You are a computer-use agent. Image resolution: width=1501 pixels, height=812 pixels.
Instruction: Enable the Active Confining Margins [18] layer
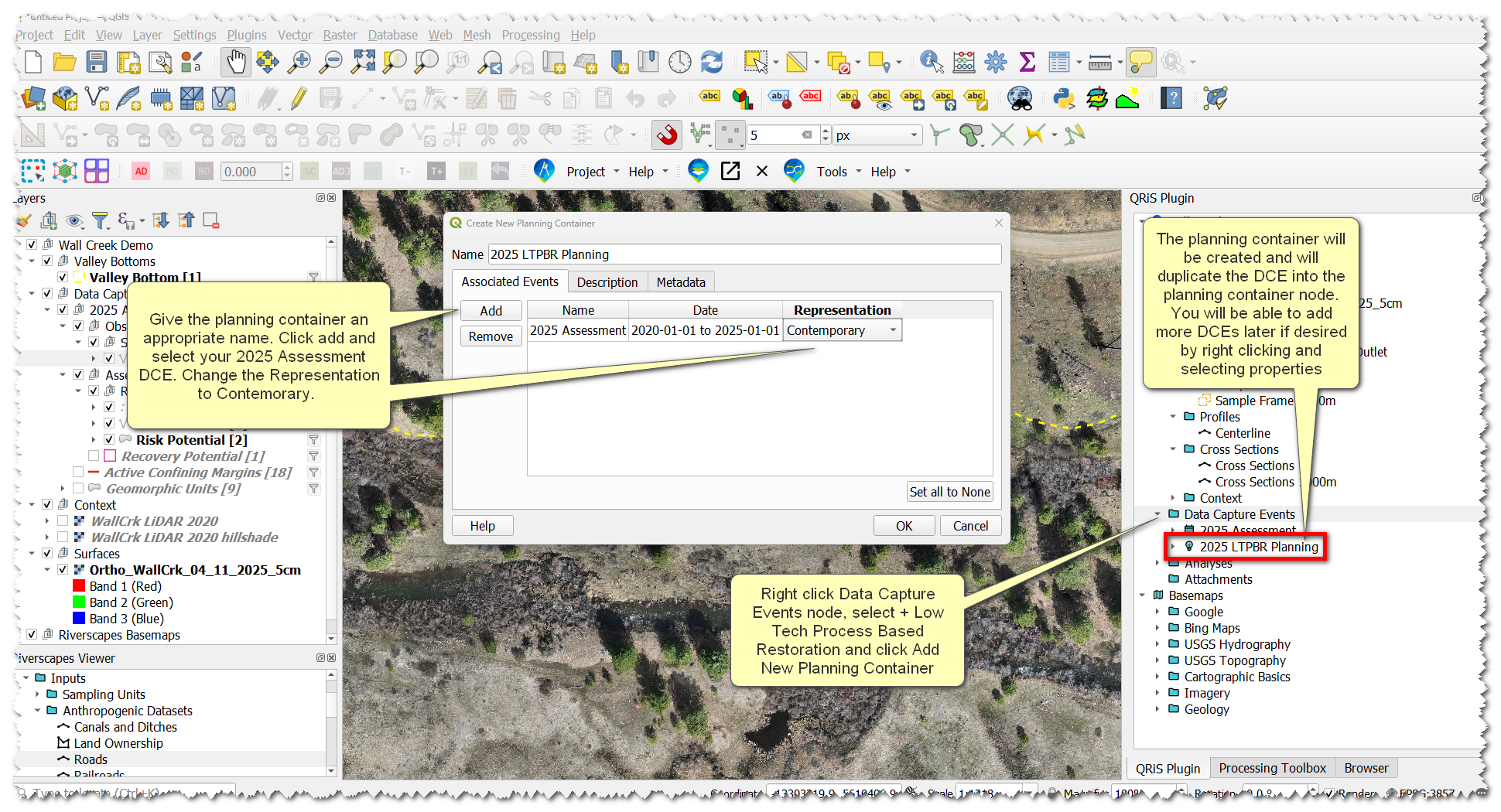[x=78, y=473]
